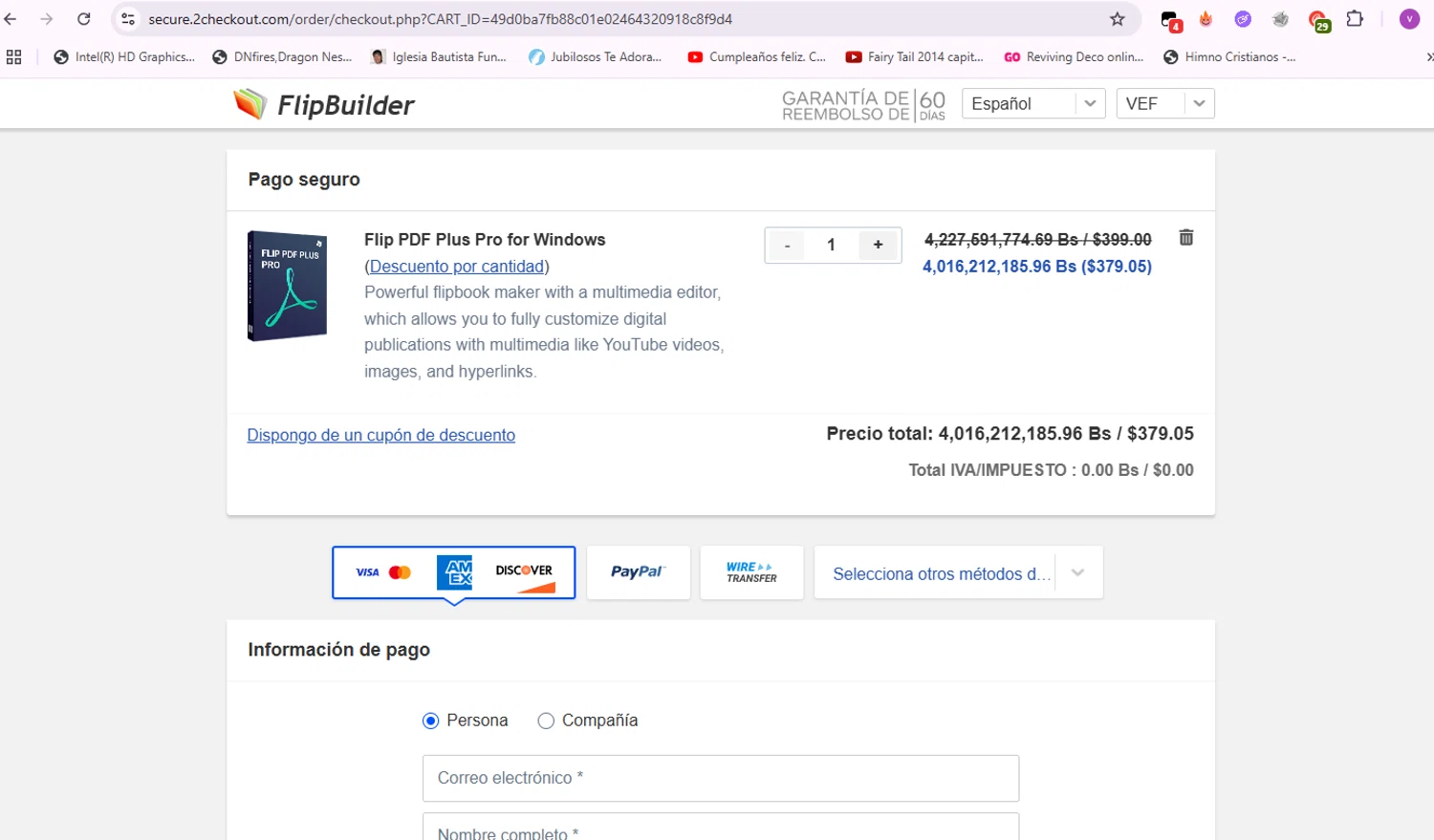
Task: Click the 'Información de pago' heading
Action: pyautogui.click(x=338, y=650)
